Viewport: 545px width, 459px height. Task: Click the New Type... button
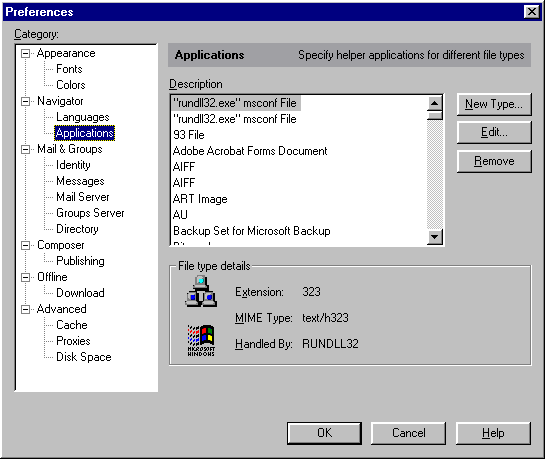coord(494,104)
